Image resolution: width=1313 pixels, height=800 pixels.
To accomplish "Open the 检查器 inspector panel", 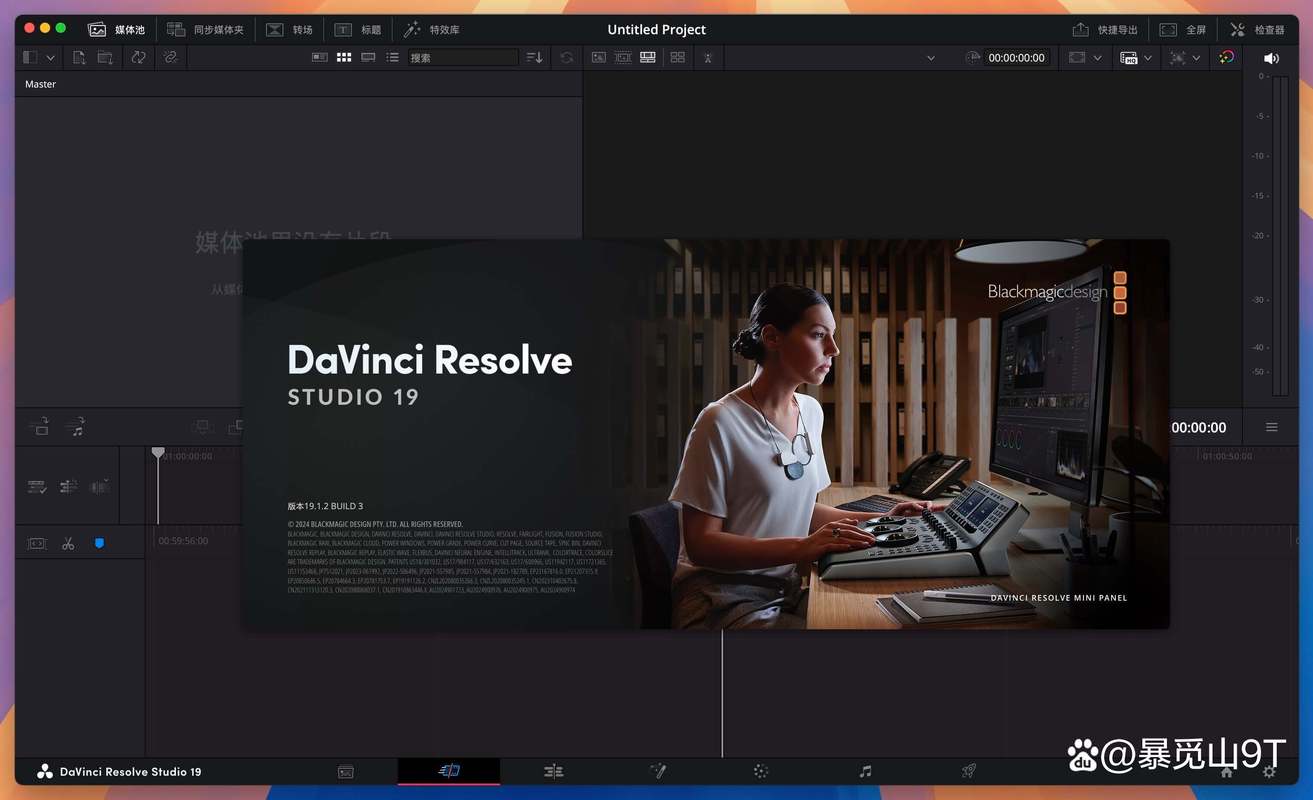I will [1257, 30].
